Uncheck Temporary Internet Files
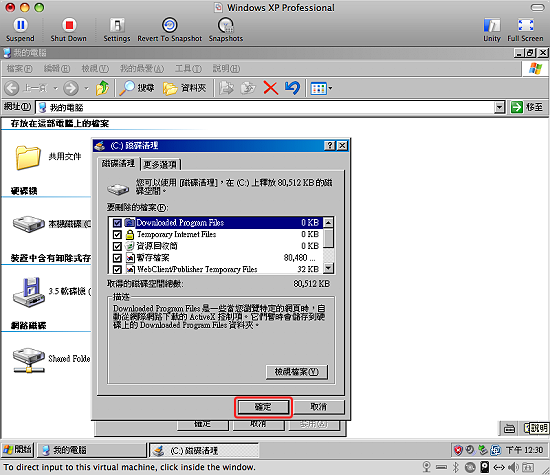The height and width of the screenshot is (475, 550). [x=117, y=234]
